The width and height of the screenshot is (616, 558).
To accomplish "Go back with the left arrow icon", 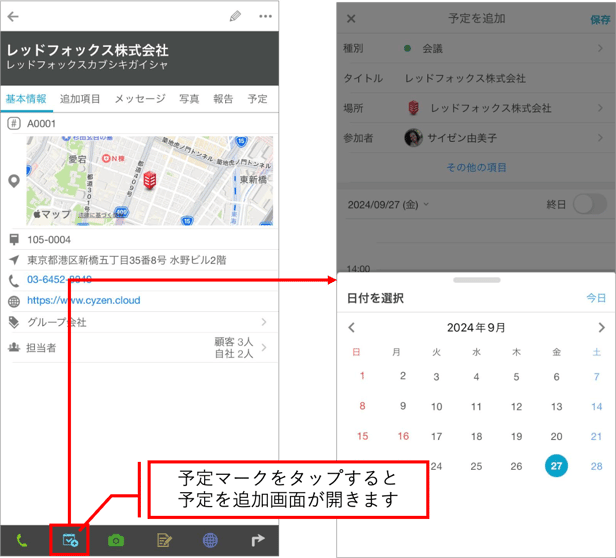I will click(13, 17).
